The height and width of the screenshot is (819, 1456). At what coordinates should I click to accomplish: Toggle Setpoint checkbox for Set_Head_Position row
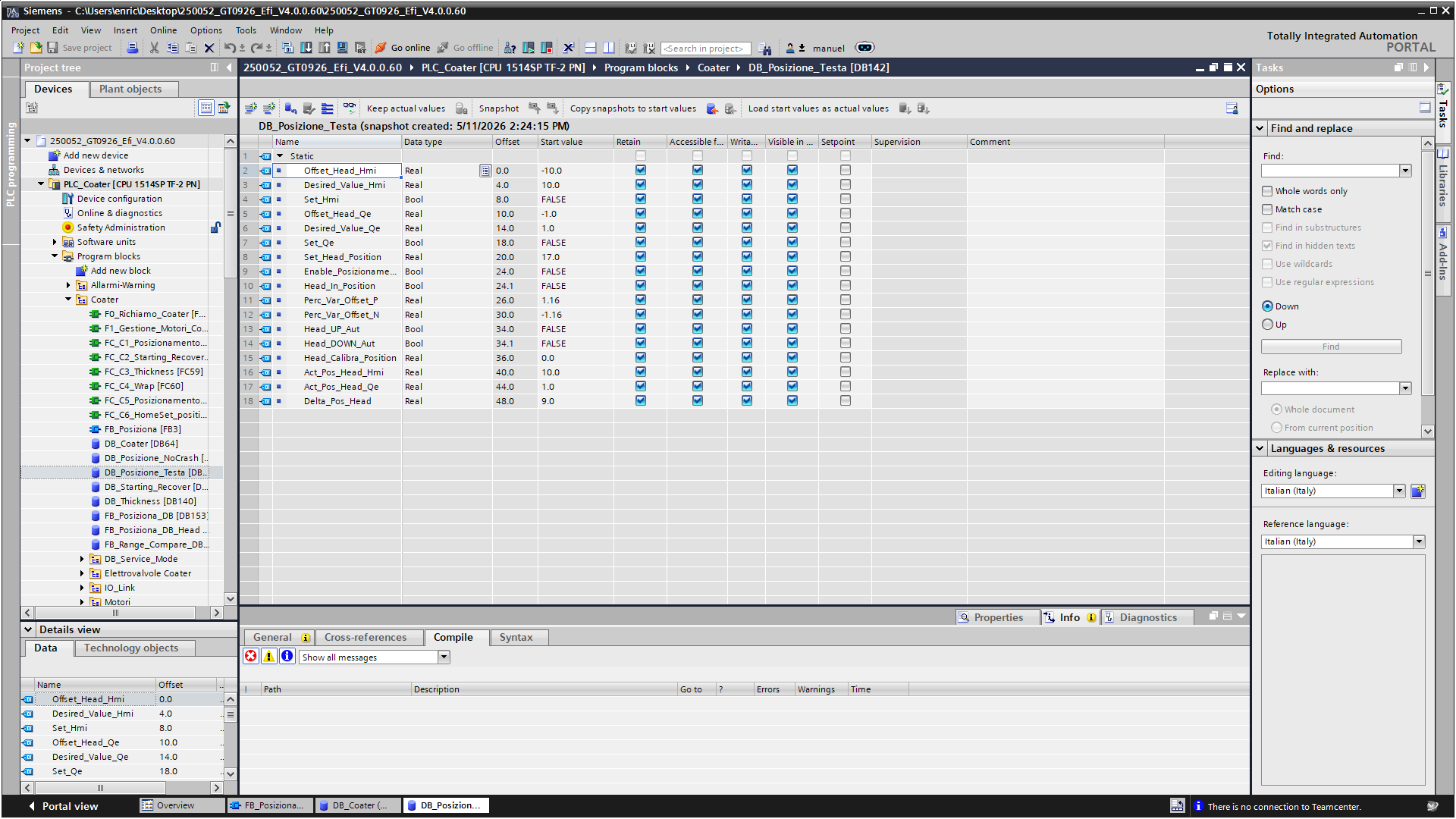pos(846,257)
